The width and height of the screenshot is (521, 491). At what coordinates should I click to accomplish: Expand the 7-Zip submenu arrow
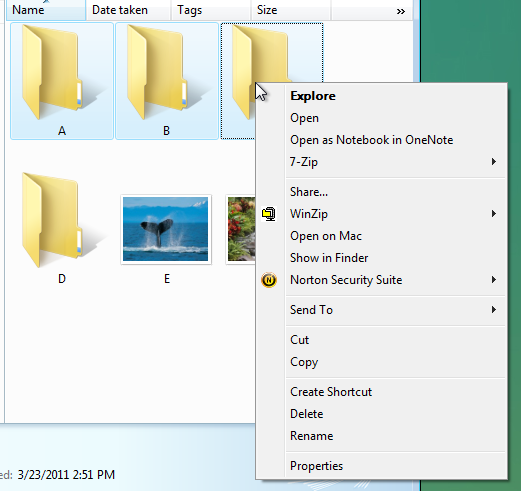pyautogui.click(x=494, y=162)
